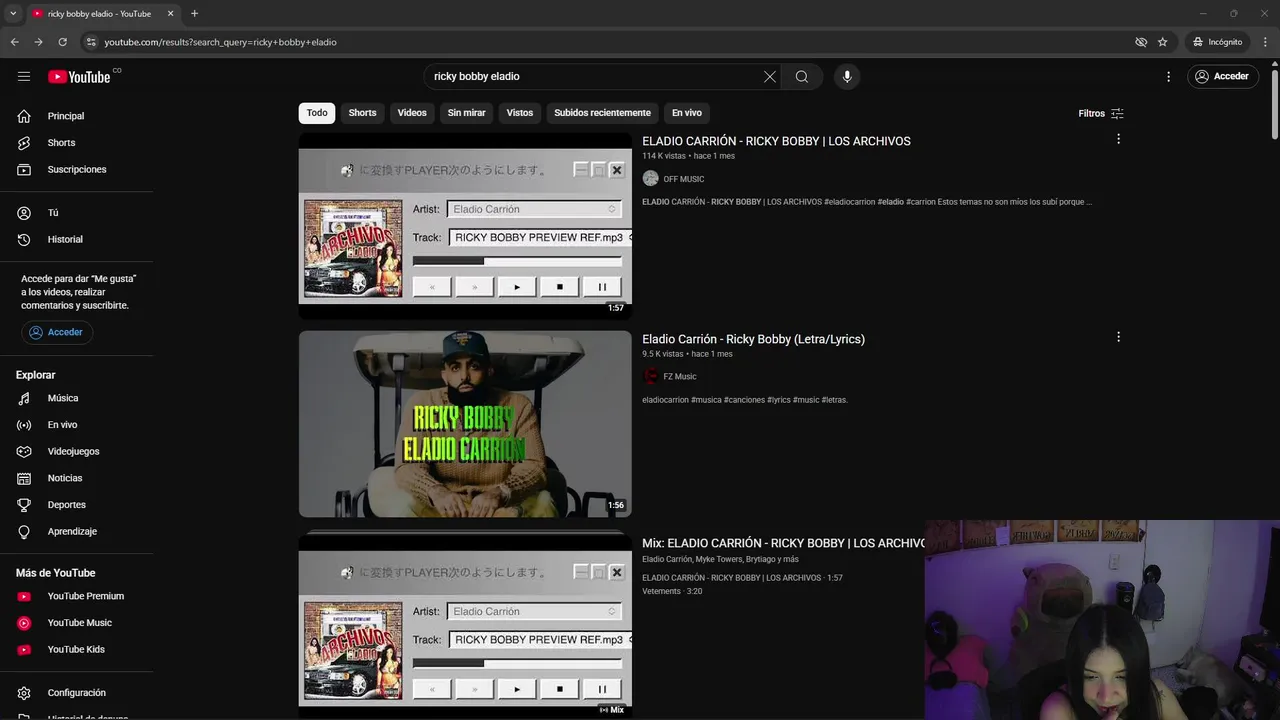Image resolution: width=1280 pixels, height=720 pixels.
Task: Select the En vivo filter chip
Action: click(x=687, y=113)
